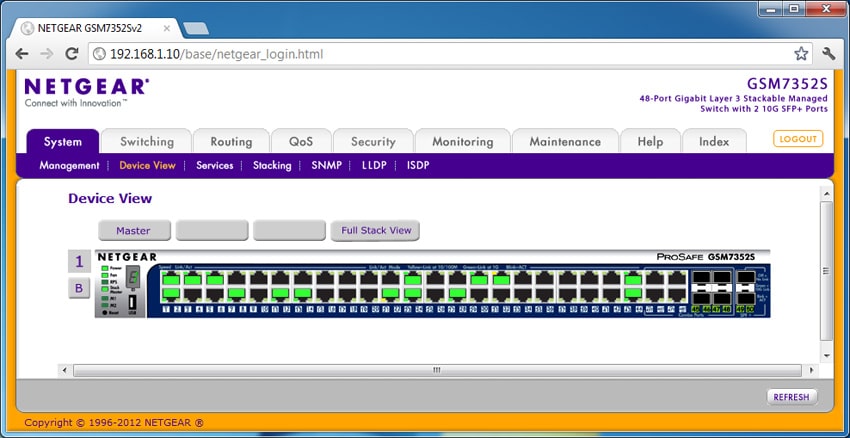The width and height of the screenshot is (850, 438).
Task: Click the Reset pinhole on the switch
Action: [x=105, y=313]
